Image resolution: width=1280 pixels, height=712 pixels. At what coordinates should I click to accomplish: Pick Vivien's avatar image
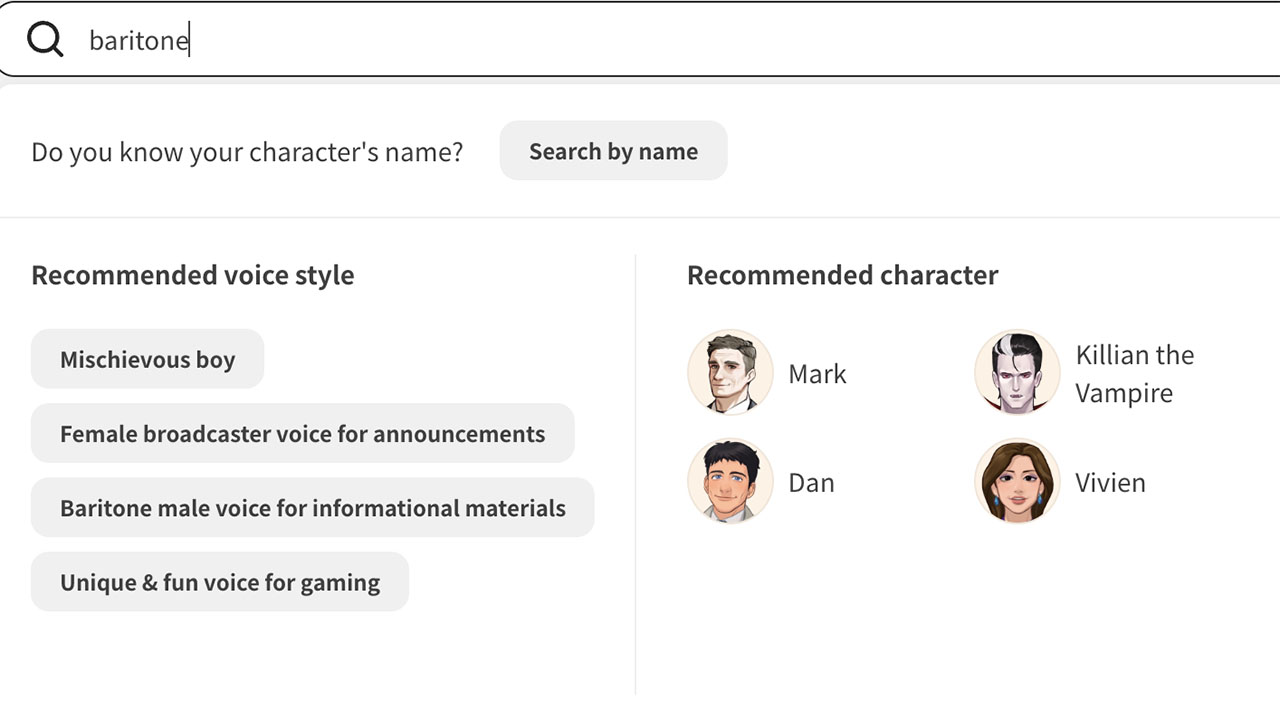[1017, 482]
